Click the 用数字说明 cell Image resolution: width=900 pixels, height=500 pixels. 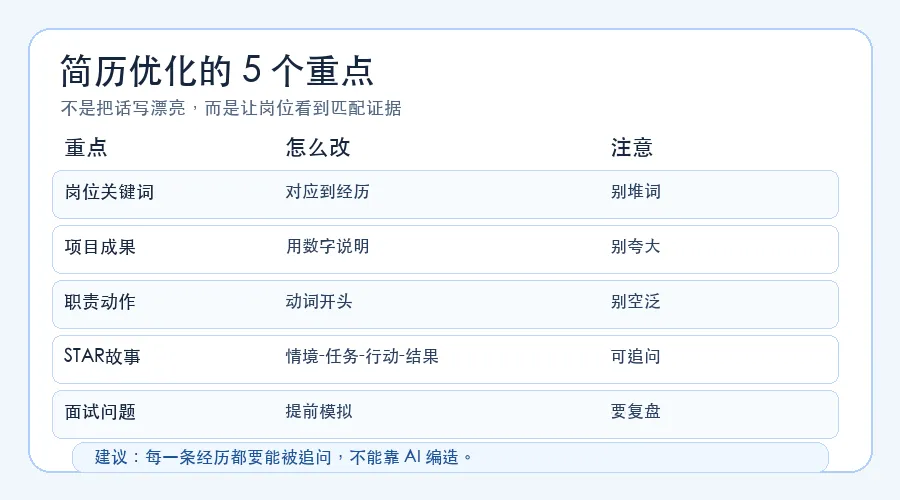[x=327, y=246]
